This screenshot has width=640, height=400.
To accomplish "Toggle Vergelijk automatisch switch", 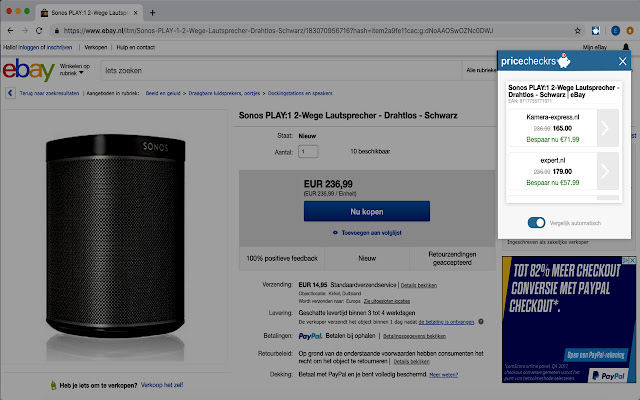I will [x=536, y=222].
